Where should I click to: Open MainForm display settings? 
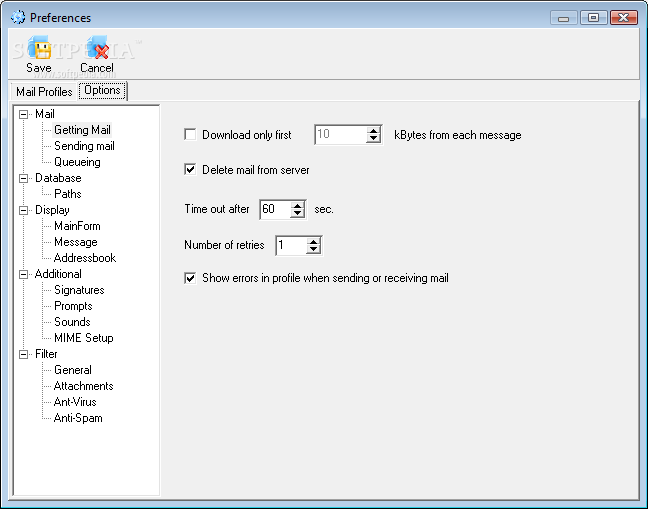[x=77, y=226]
